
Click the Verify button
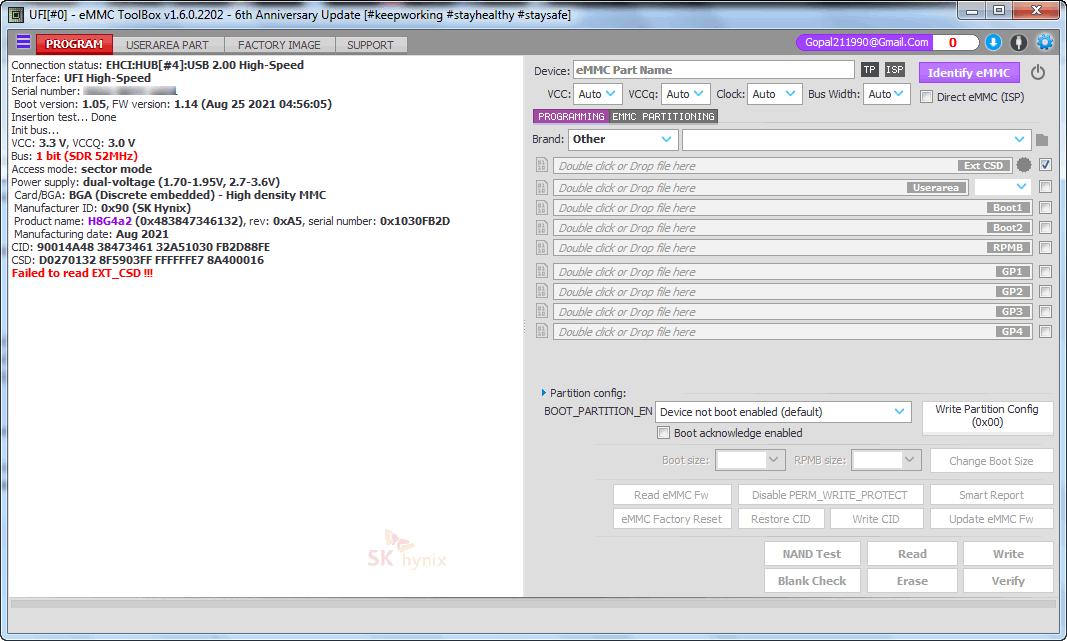point(1008,581)
